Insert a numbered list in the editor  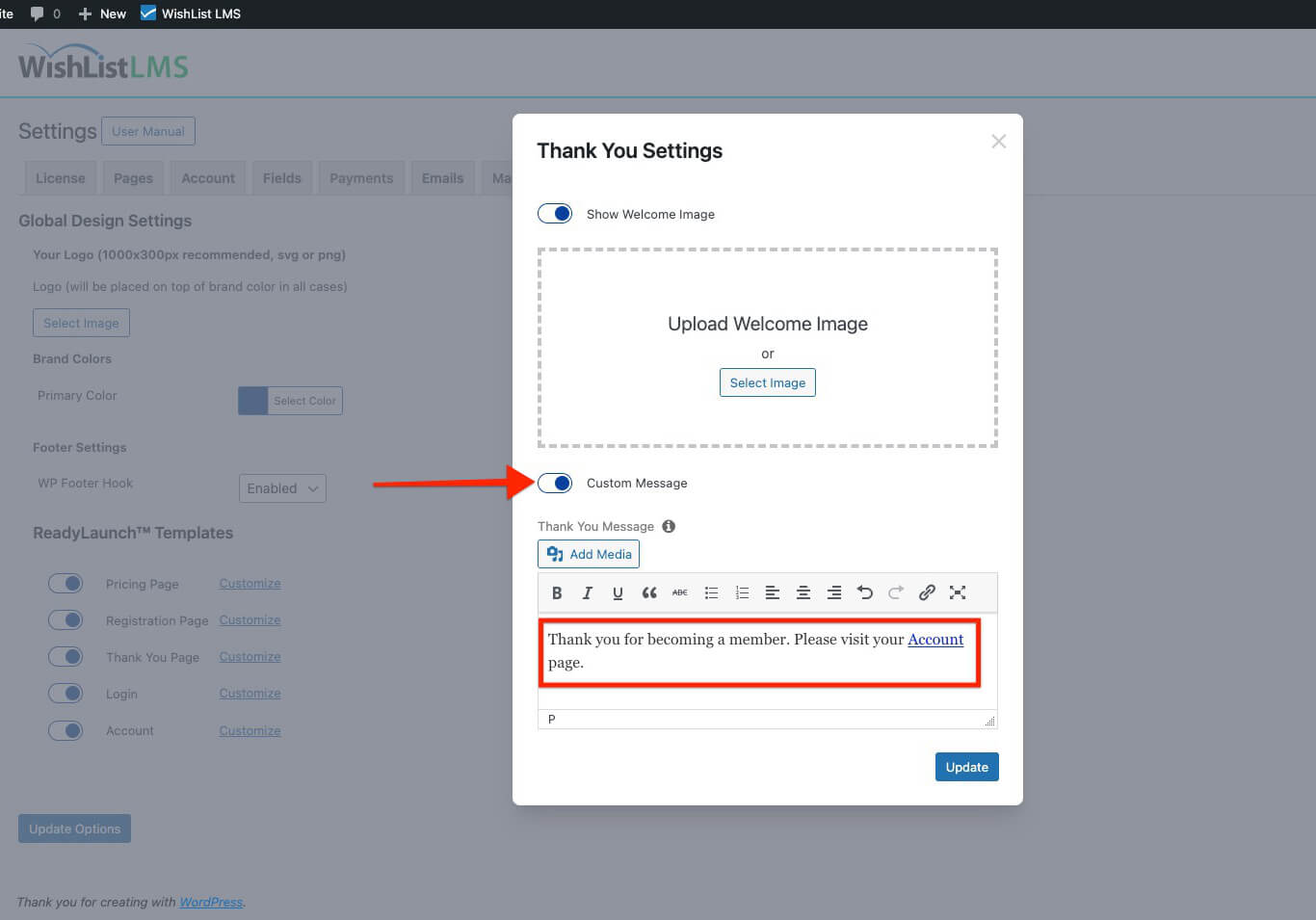point(742,592)
